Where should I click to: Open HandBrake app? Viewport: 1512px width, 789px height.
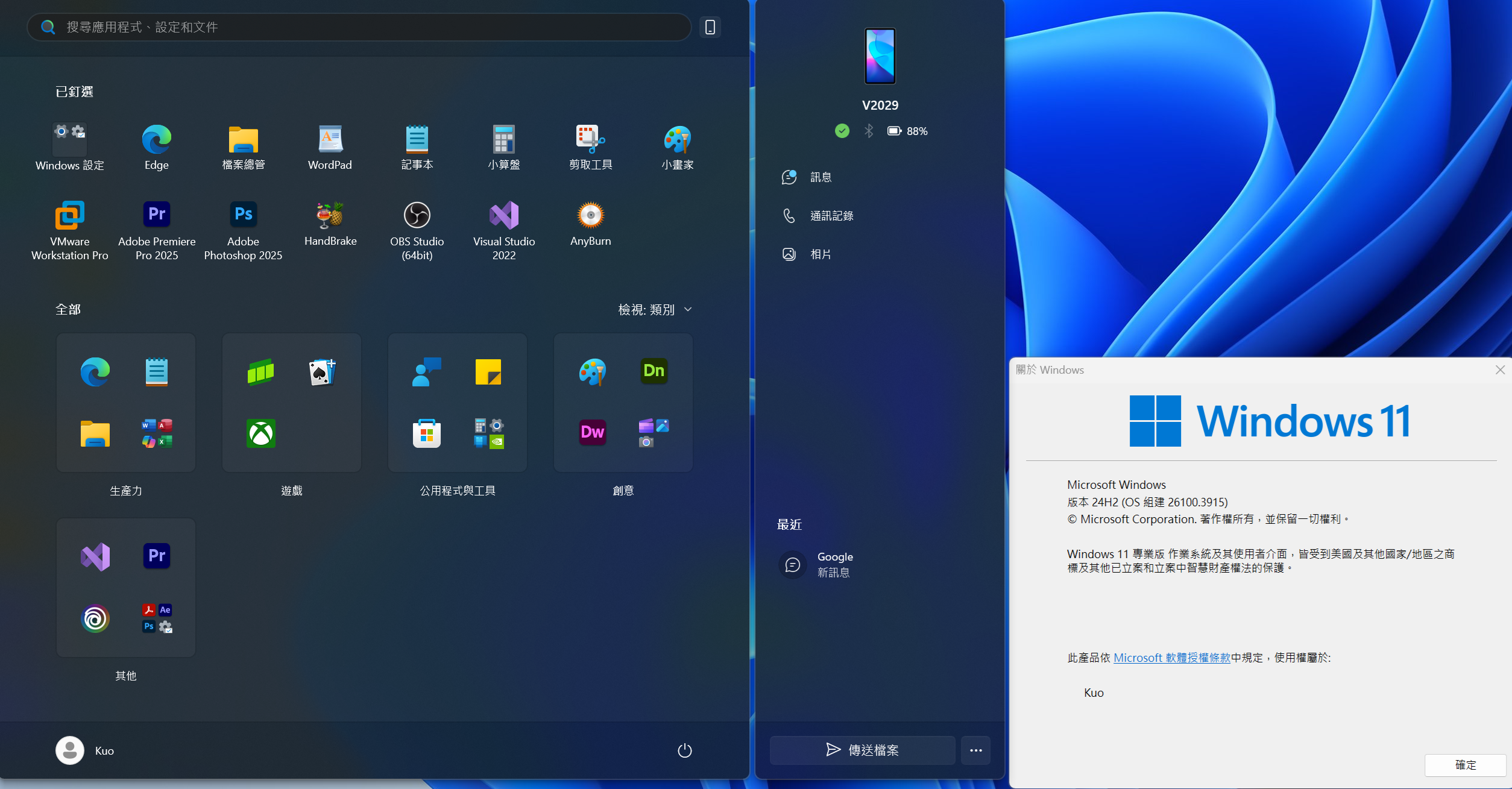coord(330,224)
